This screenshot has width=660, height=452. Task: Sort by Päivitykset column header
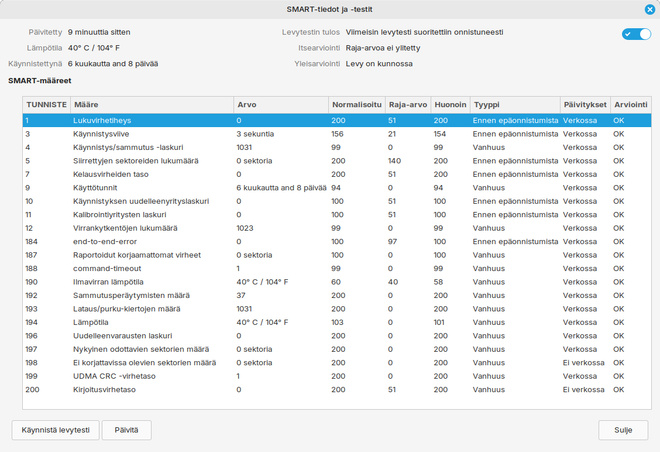pyautogui.click(x=585, y=105)
